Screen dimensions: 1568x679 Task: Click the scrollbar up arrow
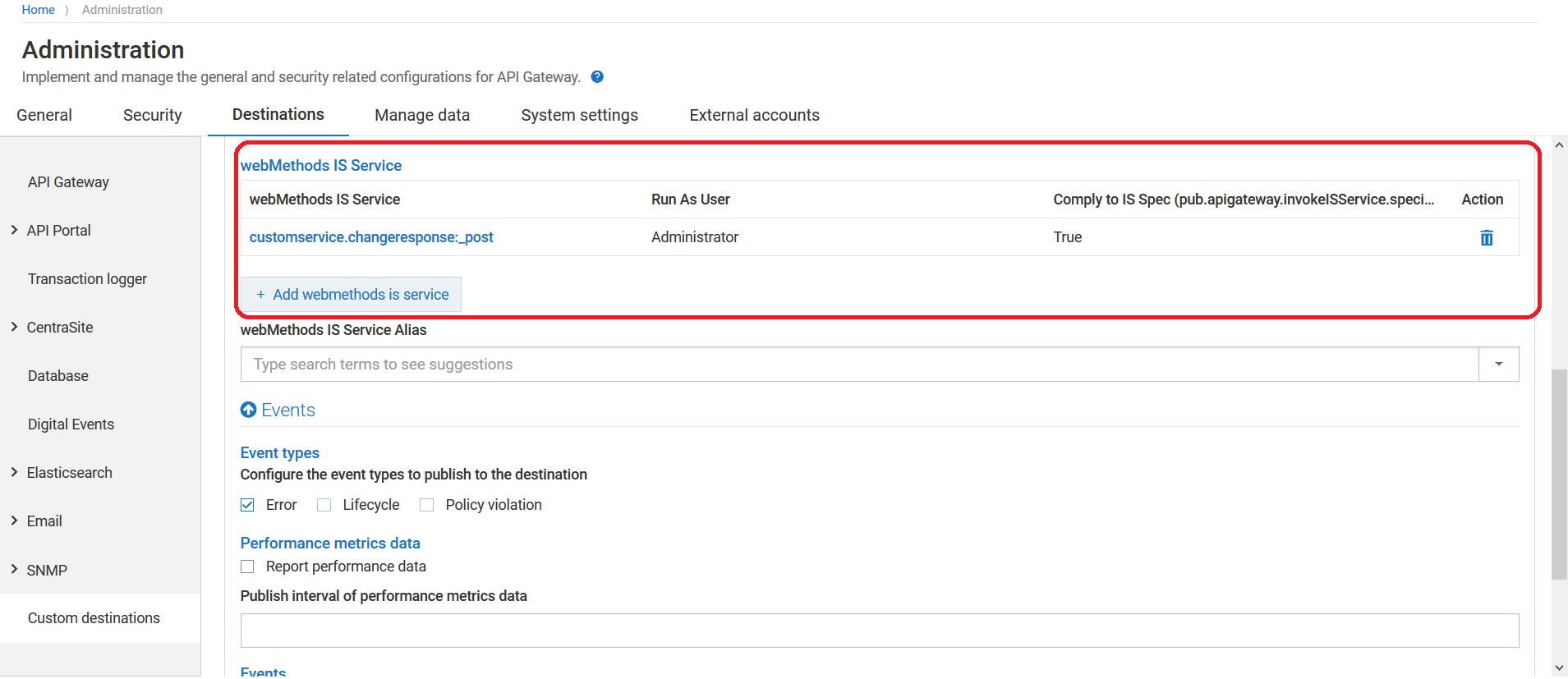point(1559,145)
